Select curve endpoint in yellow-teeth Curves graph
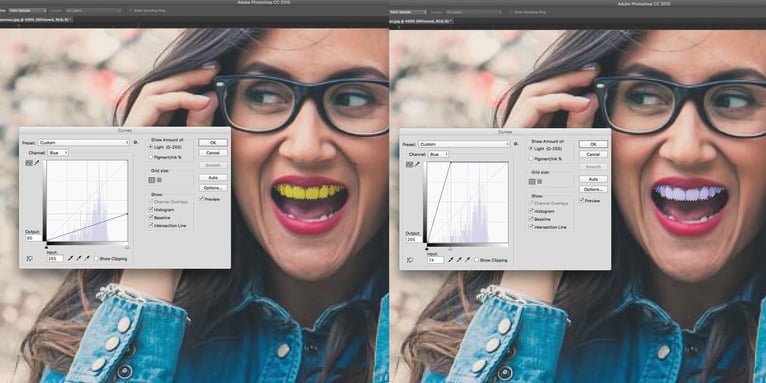The height and width of the screenshot is (383, 766). click(128, 214)
